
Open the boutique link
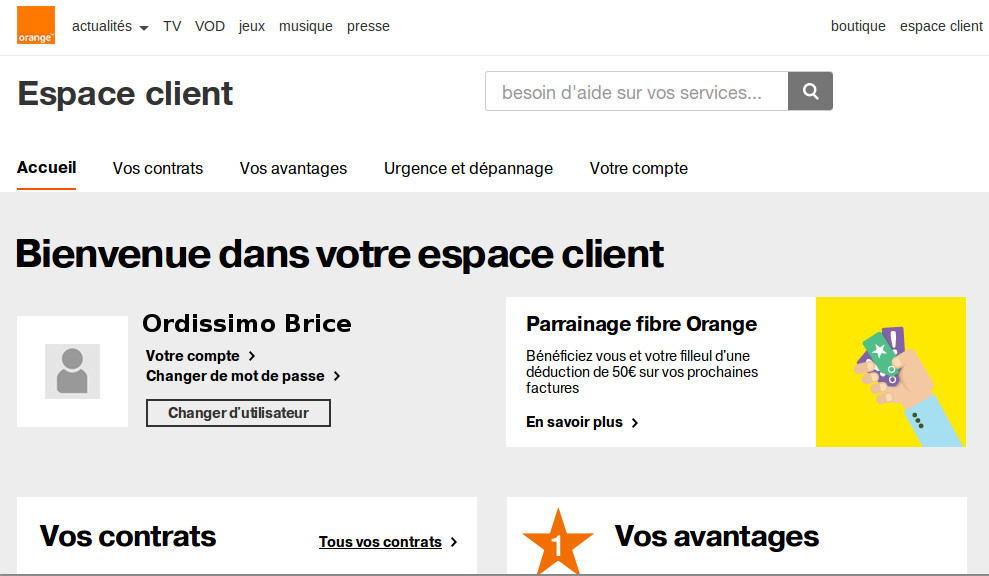click(x=858, y=26)
